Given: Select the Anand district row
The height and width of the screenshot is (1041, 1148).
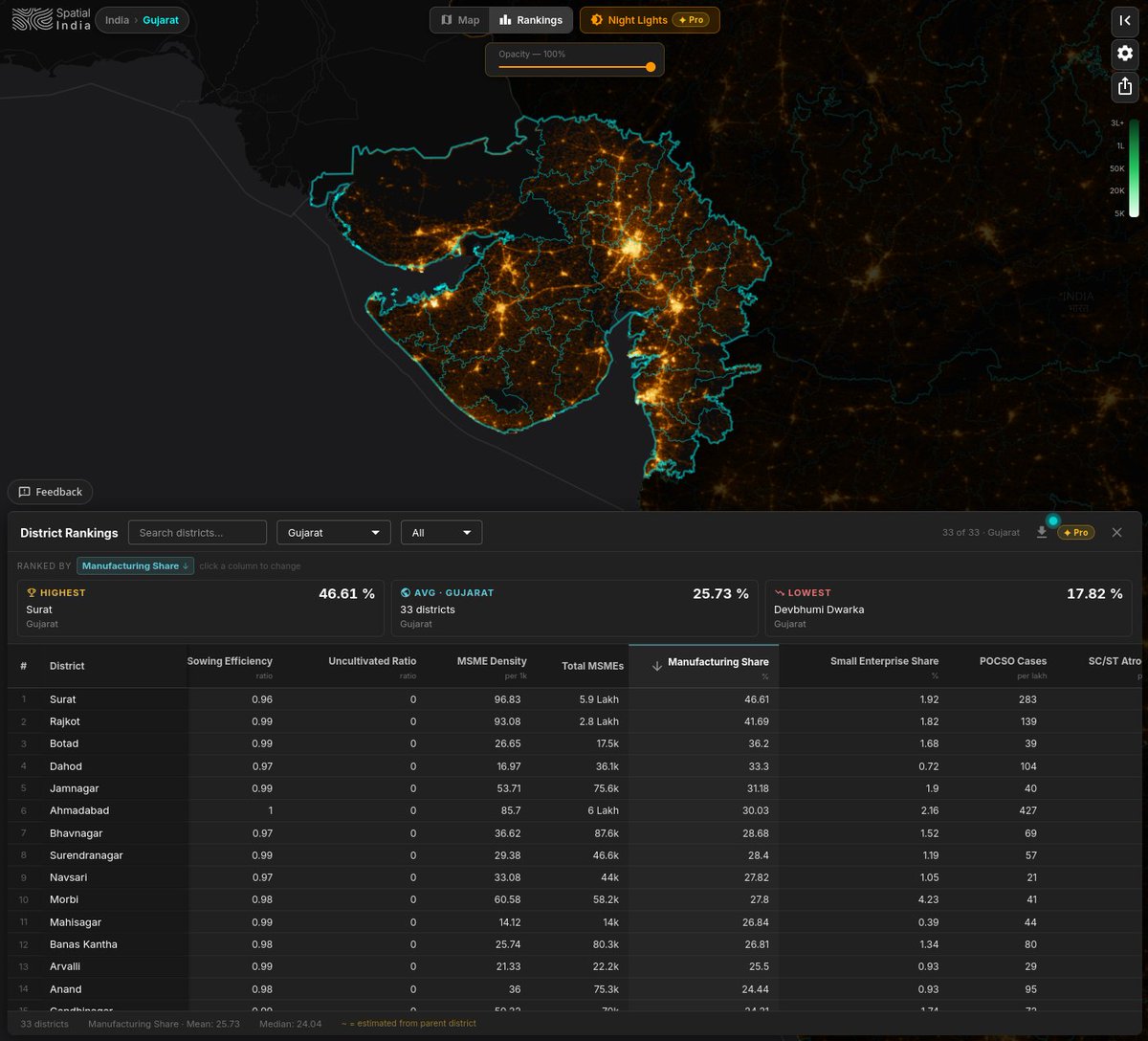Looking at the screenshot, I should pyautogui.click(x=574, y=989).
